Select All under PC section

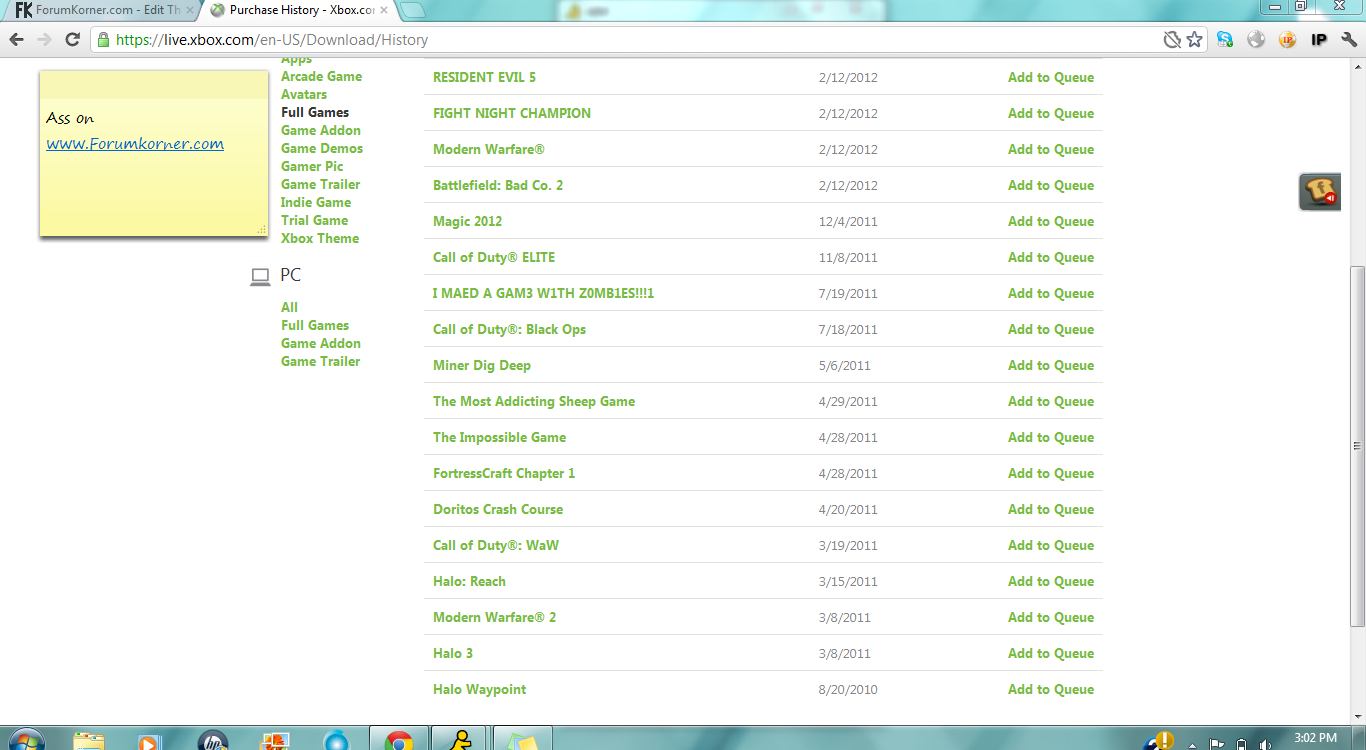(289, 307)
